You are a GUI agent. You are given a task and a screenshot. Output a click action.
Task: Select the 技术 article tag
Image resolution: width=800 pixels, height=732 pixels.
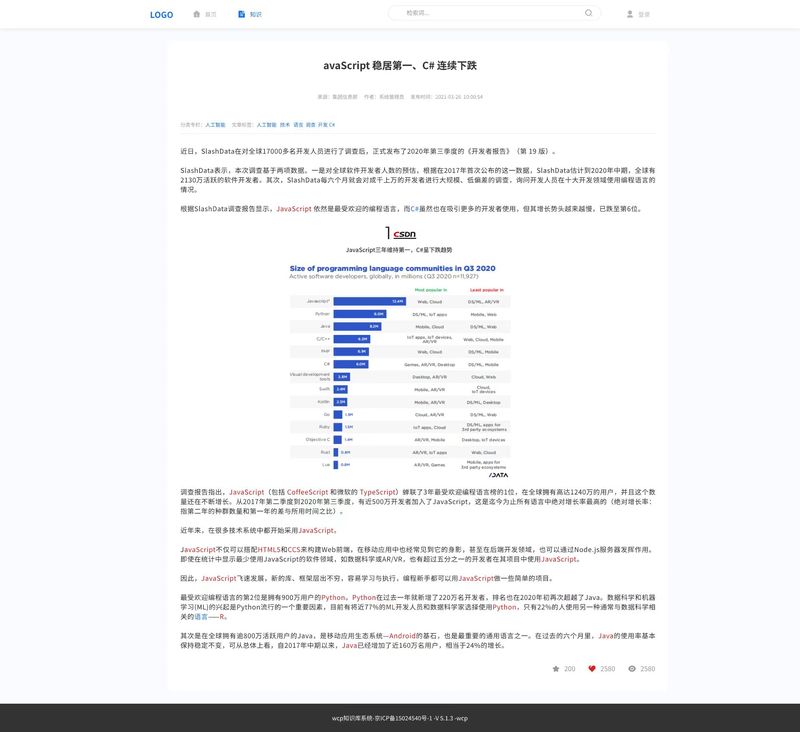click(x=285, y=125)
